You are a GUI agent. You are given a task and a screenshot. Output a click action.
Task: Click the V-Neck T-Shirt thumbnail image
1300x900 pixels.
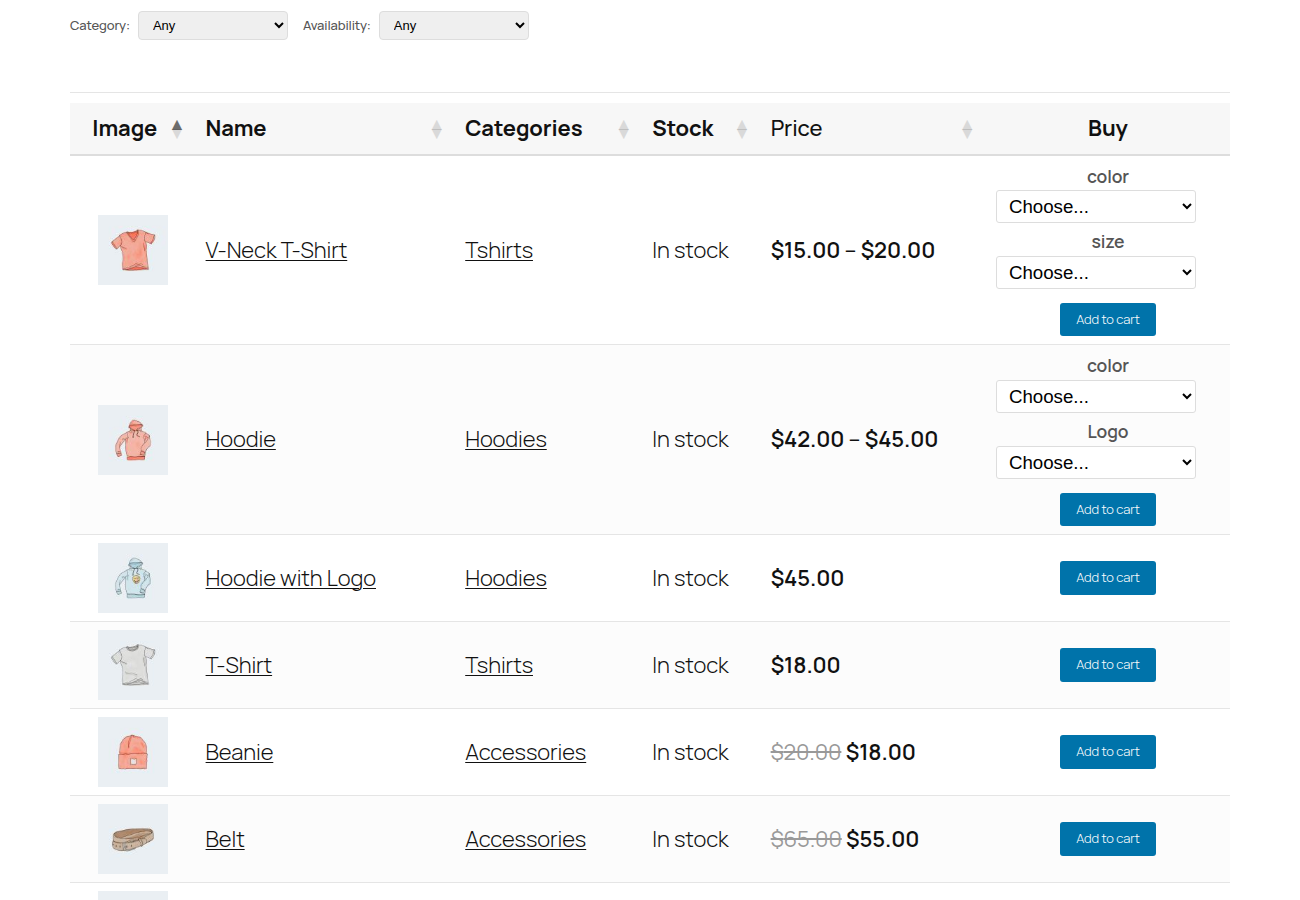133,250
